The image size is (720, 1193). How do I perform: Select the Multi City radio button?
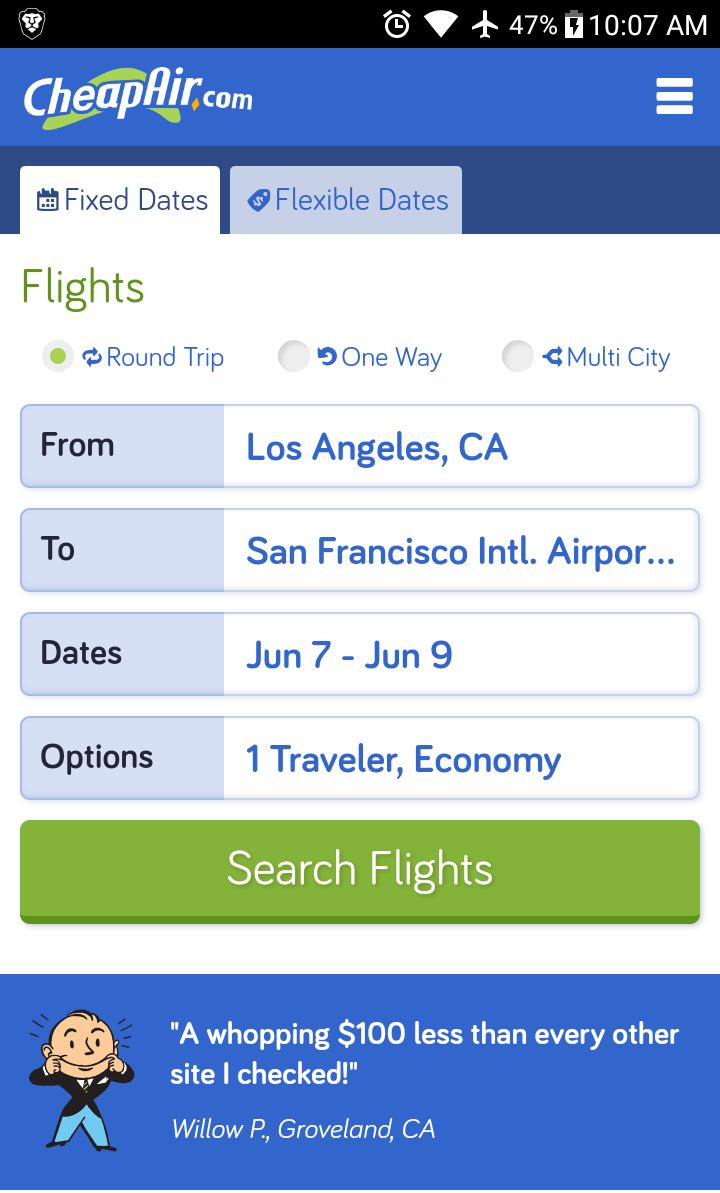coord(517,356)
